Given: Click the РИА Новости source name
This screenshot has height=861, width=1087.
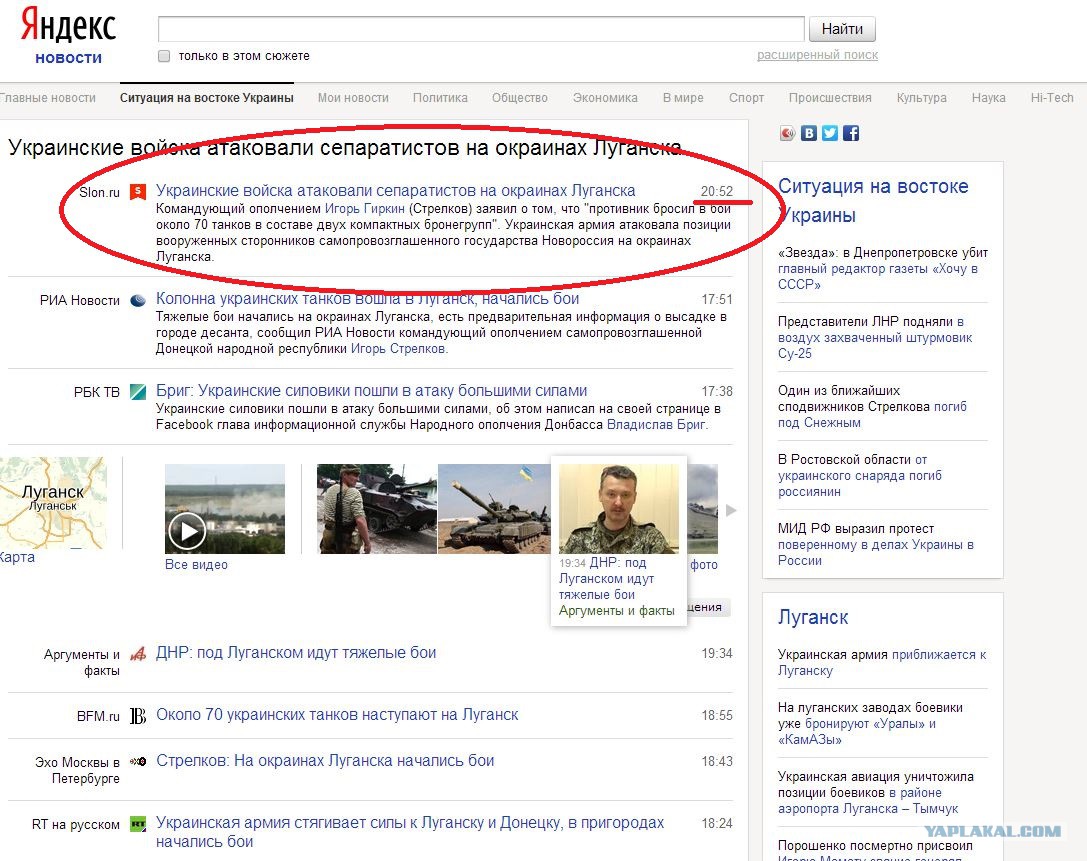Looking at the screenshot, I should click(80, 300).
